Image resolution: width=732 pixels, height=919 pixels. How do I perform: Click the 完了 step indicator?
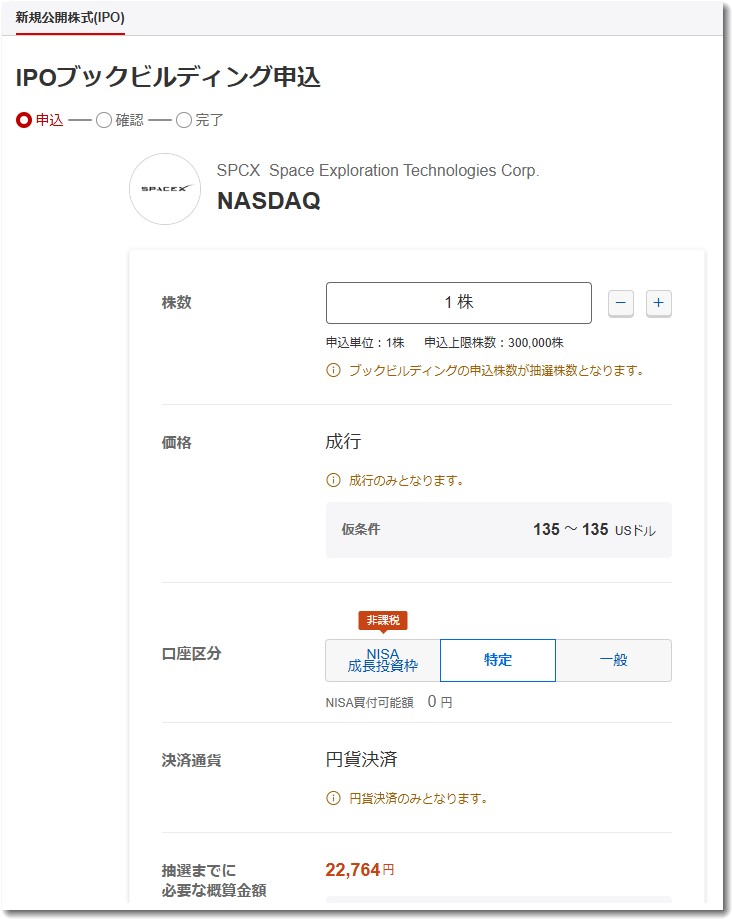(200, 120)
